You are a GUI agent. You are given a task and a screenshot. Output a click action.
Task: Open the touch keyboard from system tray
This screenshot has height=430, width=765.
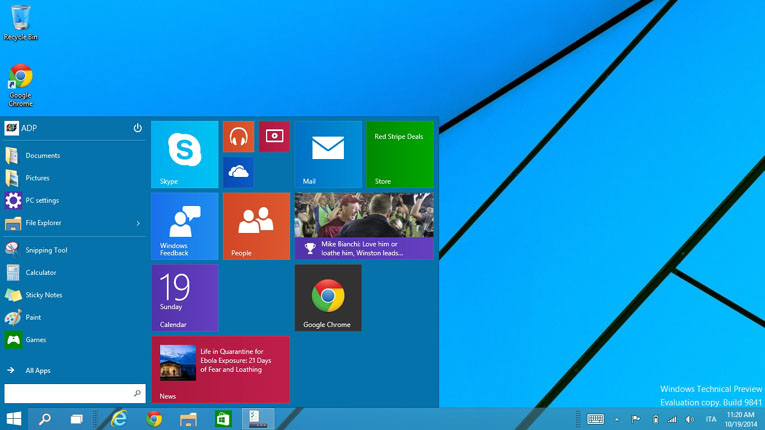(595, 419)
